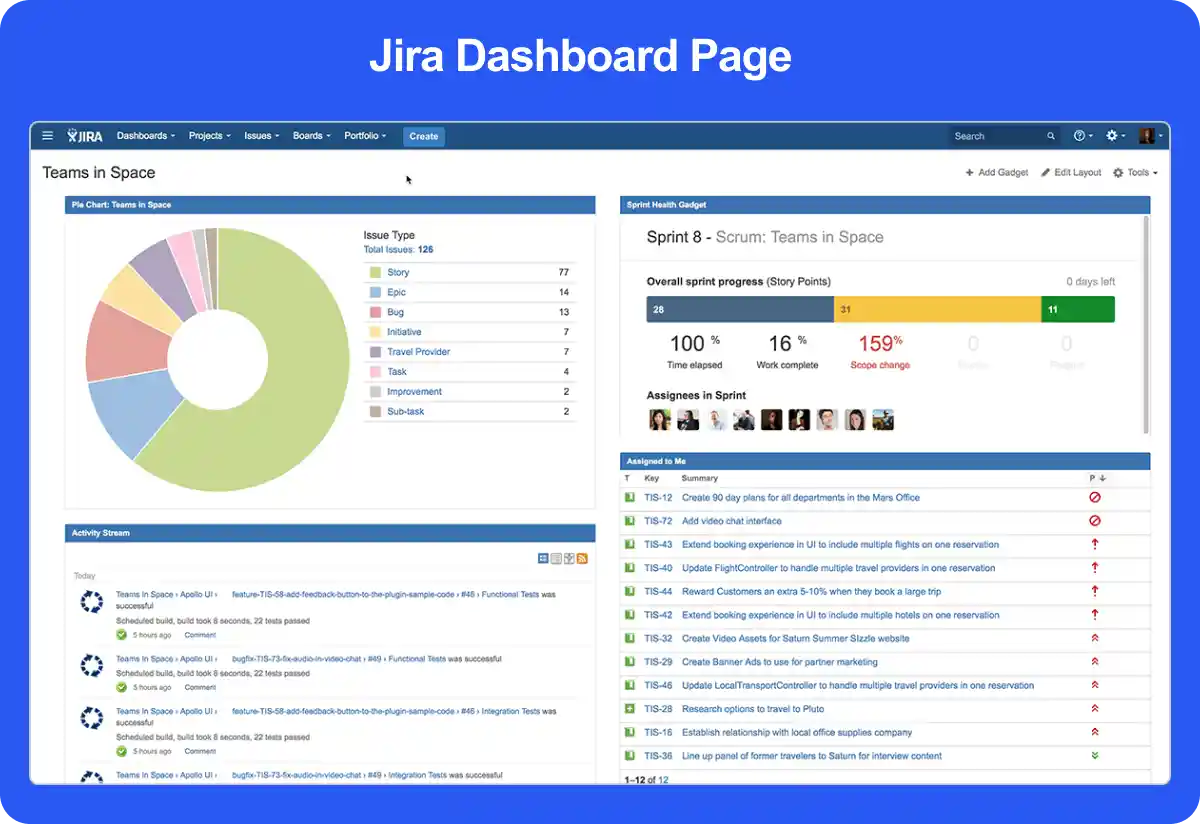Click Add Gadget
This screenshot has width=1200, height=824.
pos(997,172)
